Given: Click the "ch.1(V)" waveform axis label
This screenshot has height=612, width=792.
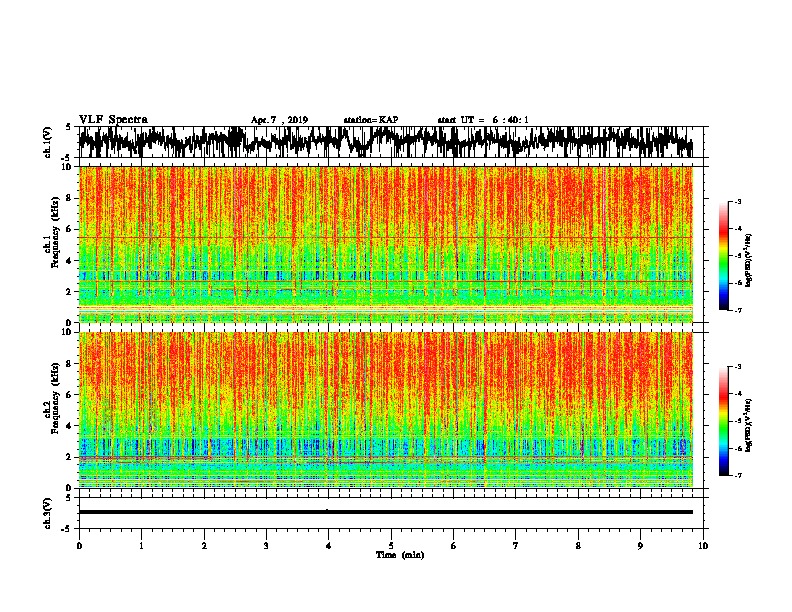Looking at the screenshot, I should (48, 142).
